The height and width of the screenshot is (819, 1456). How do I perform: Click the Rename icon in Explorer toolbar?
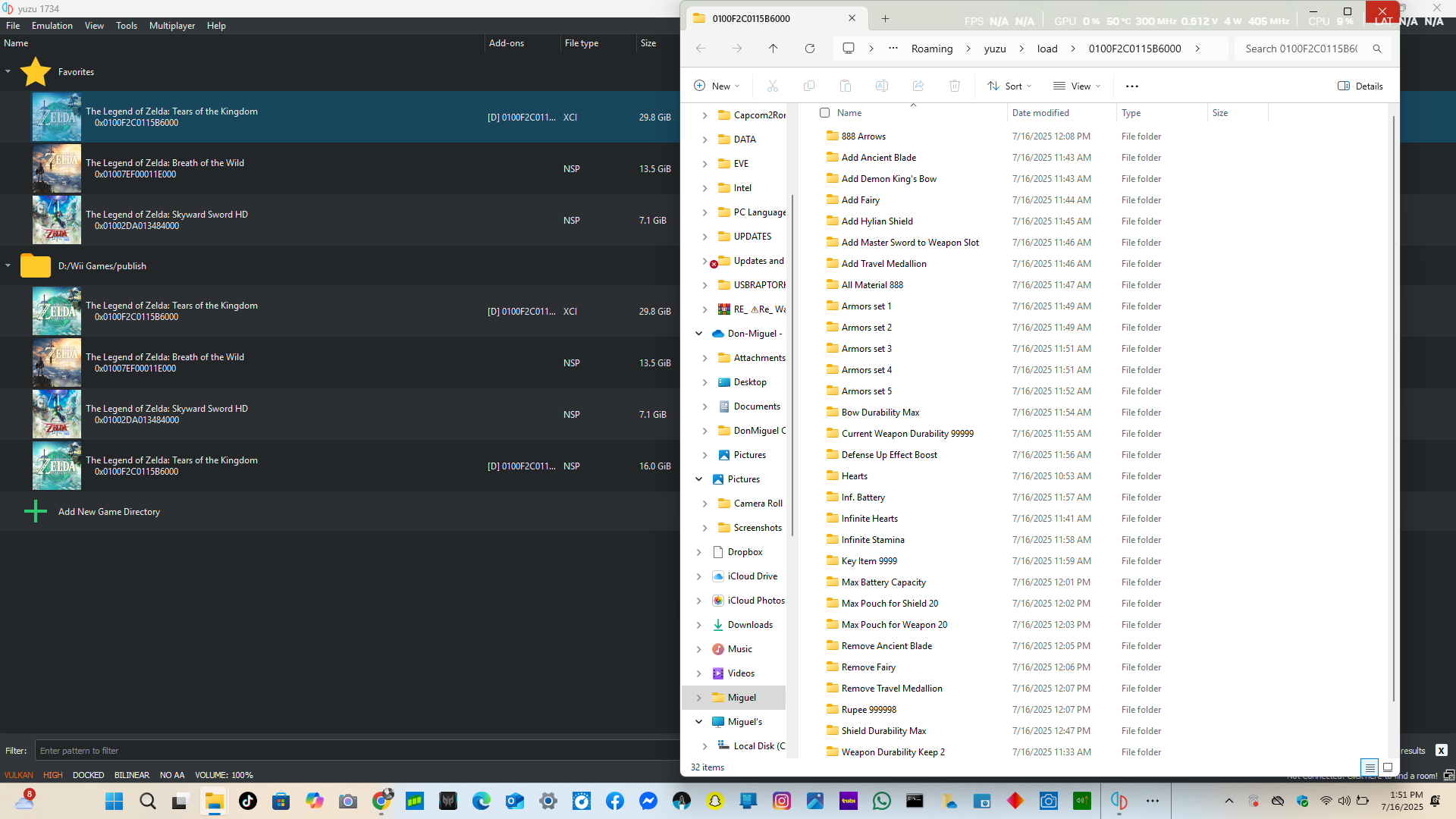(882, 86)
